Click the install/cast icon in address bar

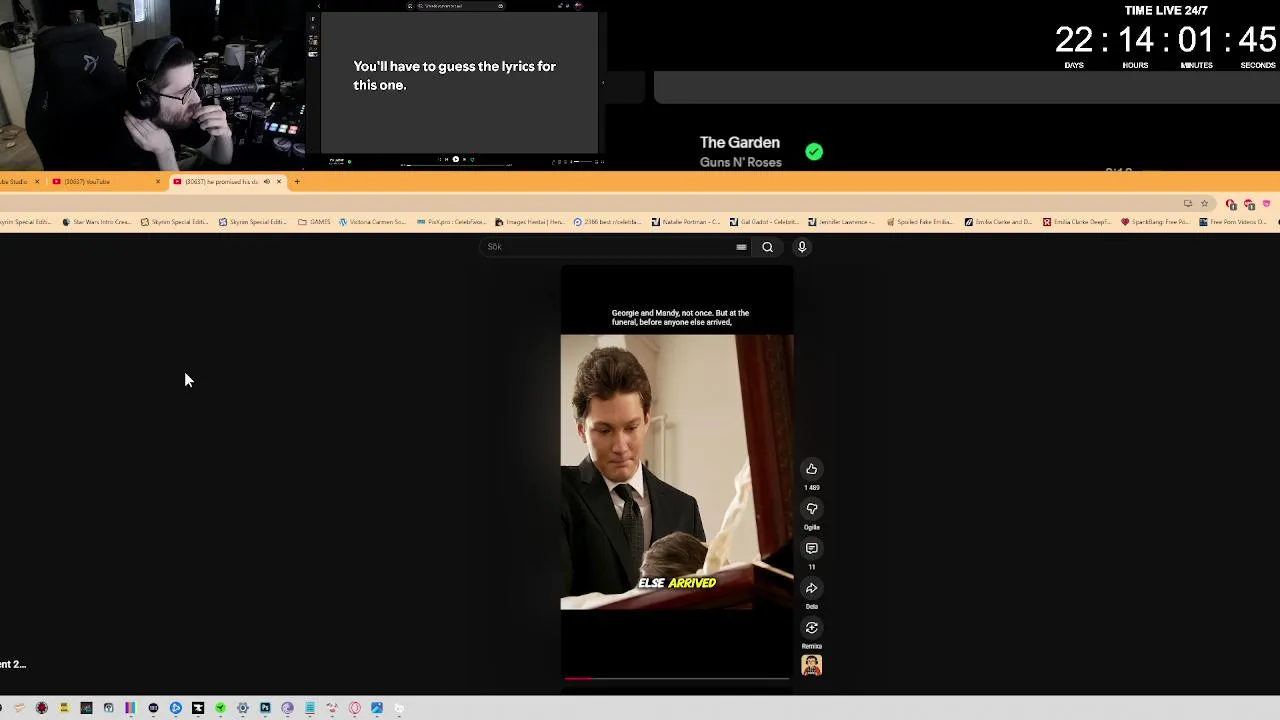(x=1188, y=203)
